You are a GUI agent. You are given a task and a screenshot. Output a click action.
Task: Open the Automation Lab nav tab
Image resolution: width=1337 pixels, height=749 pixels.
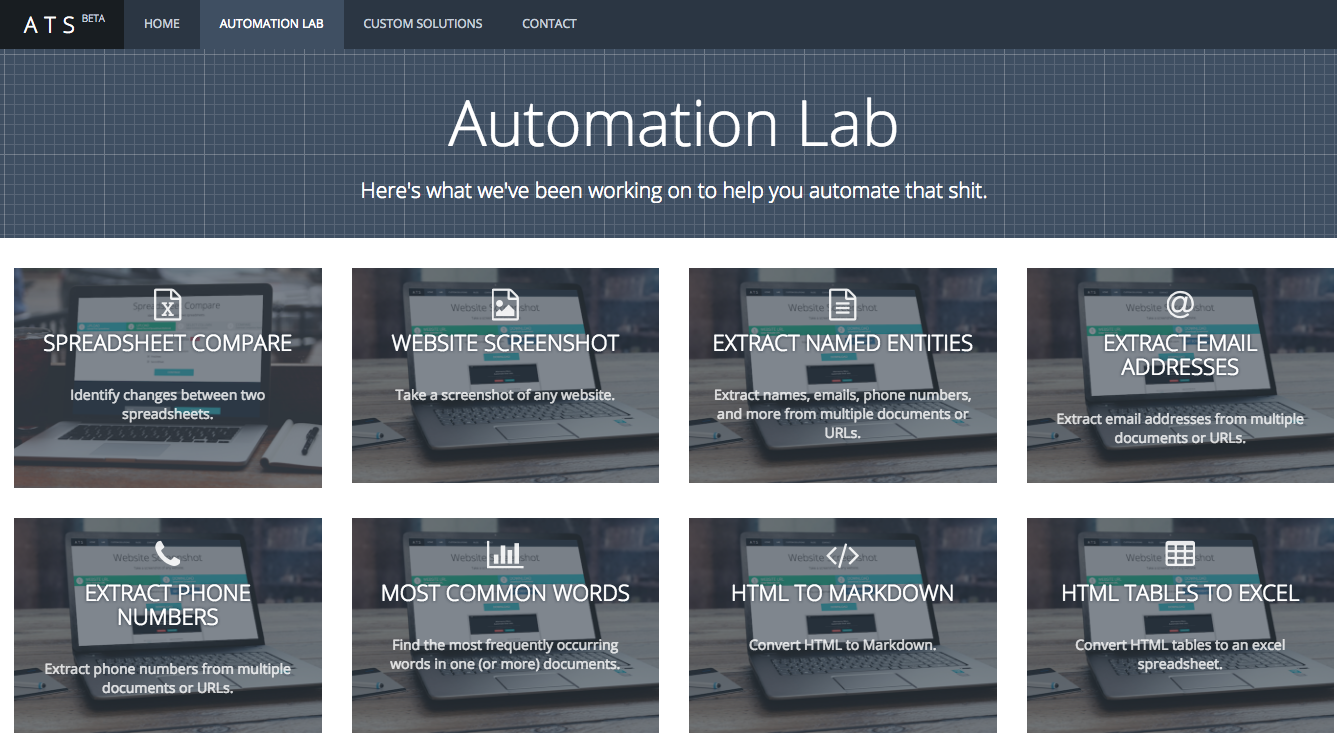271,24
